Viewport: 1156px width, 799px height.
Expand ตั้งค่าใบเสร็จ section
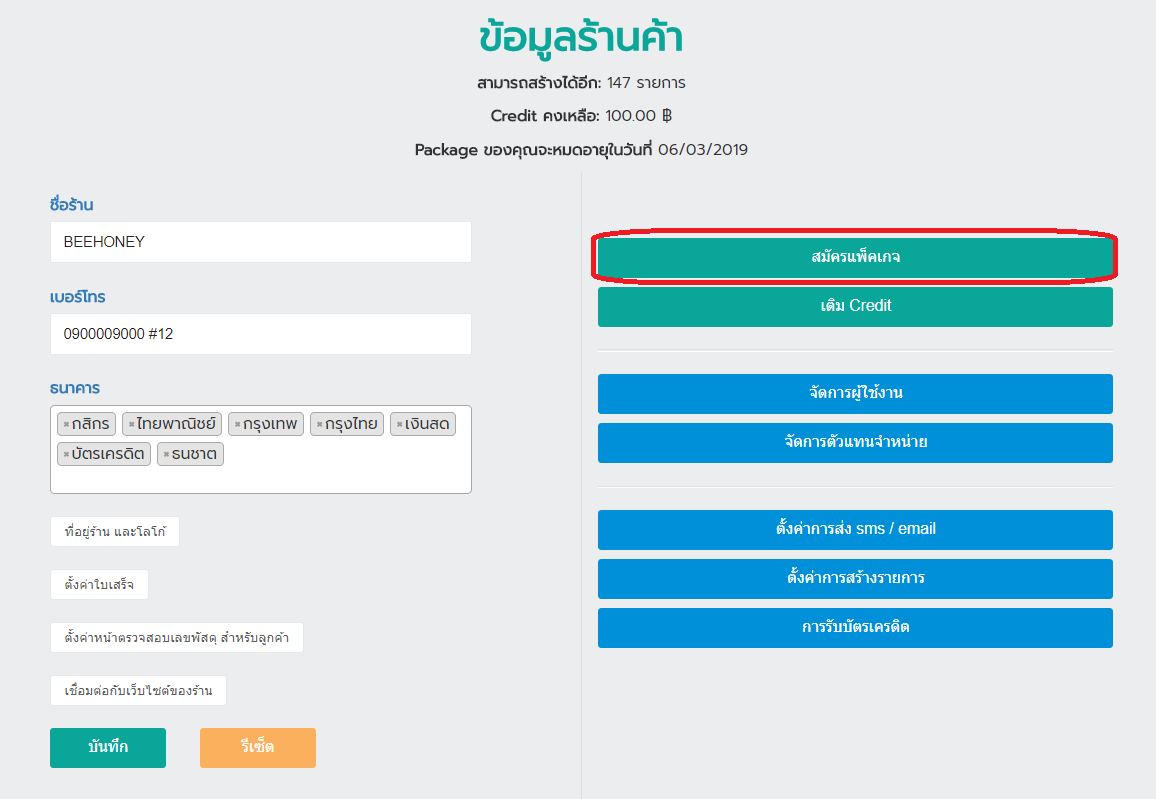(x=99, y=585)
